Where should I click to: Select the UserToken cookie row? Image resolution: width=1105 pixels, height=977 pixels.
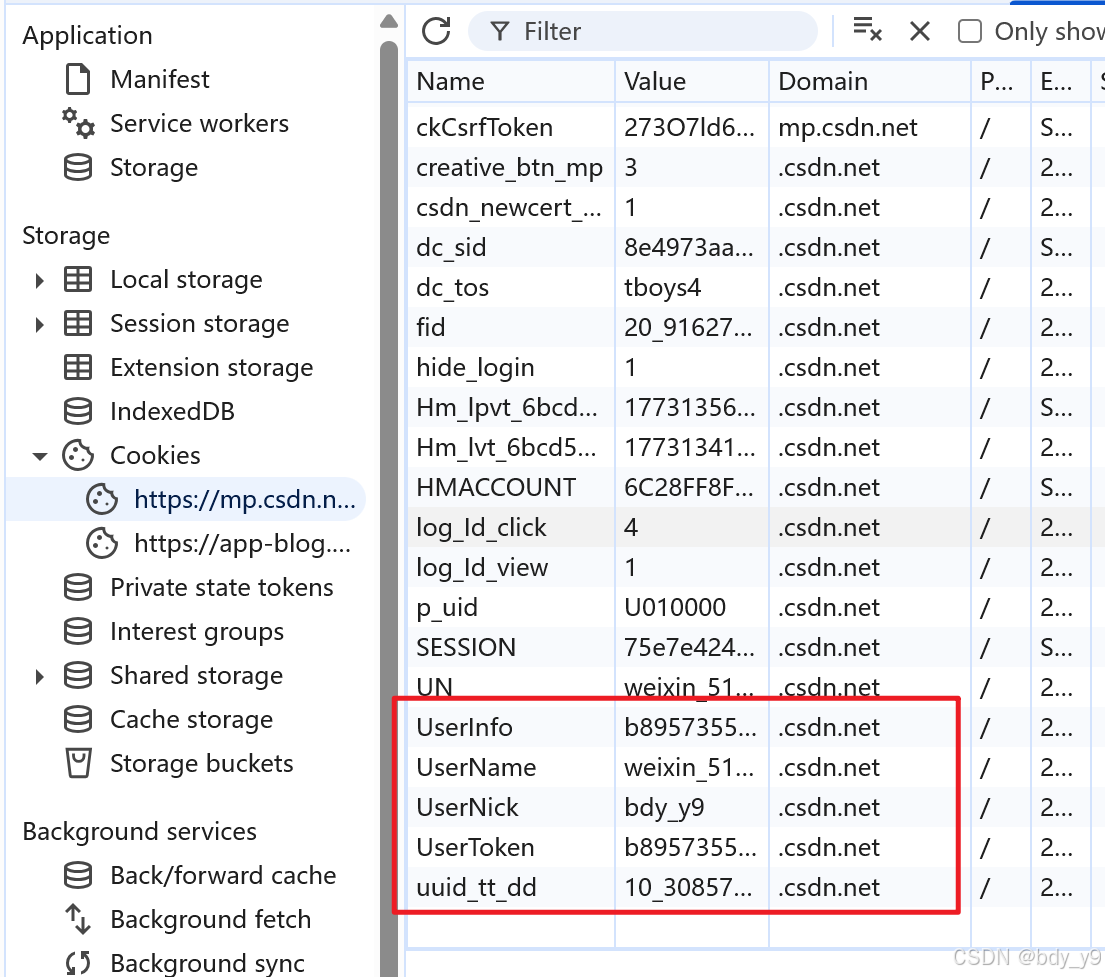pos(755,847)
